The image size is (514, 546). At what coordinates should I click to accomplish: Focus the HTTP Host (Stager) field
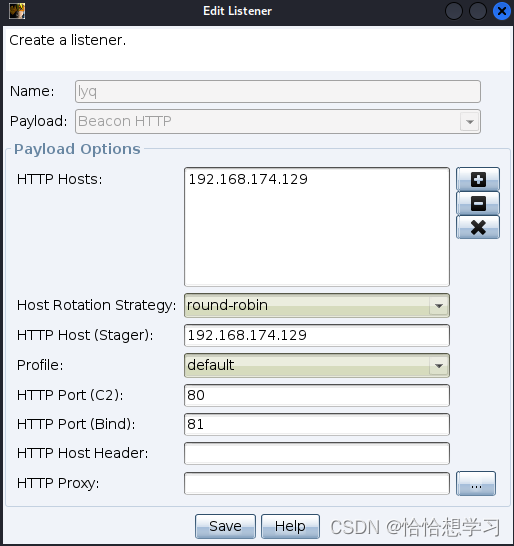click(x=317, y=335)
